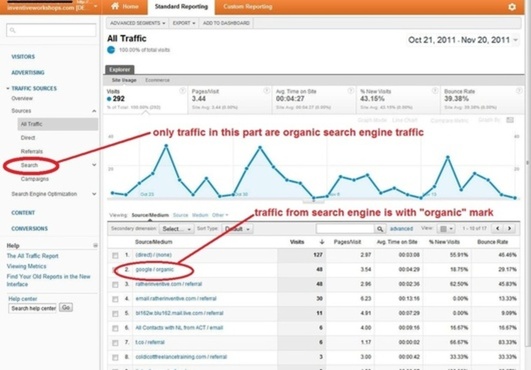Go to previous table page arrow
This screenshot has height=370, width=531.
(497, 228)
